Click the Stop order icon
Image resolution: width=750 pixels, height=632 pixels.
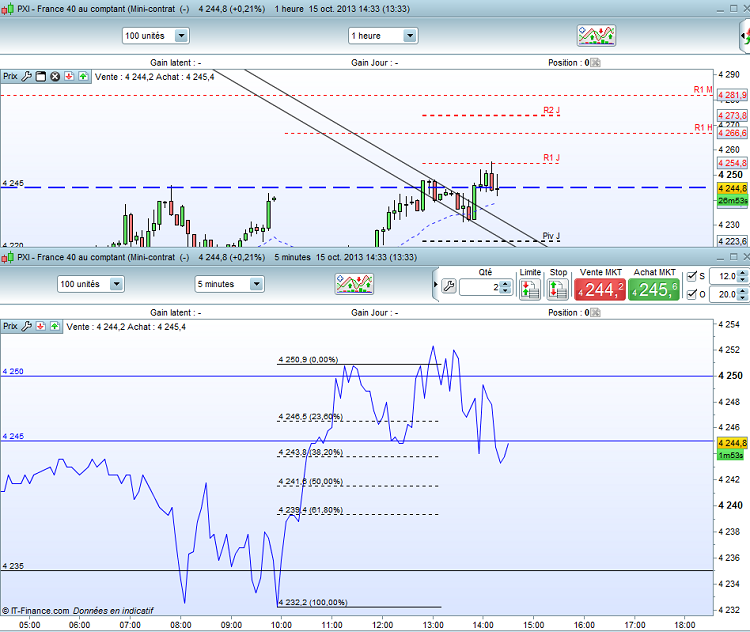coord(558,289)
